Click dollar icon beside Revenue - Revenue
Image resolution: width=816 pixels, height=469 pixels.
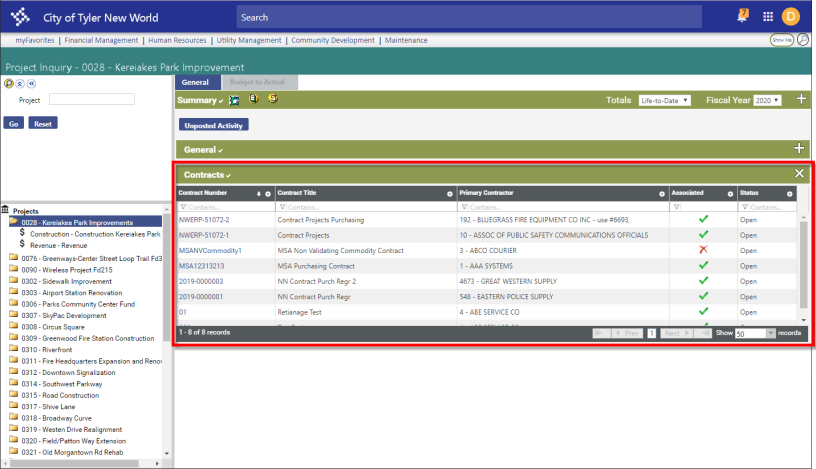(x=22, y=244)
